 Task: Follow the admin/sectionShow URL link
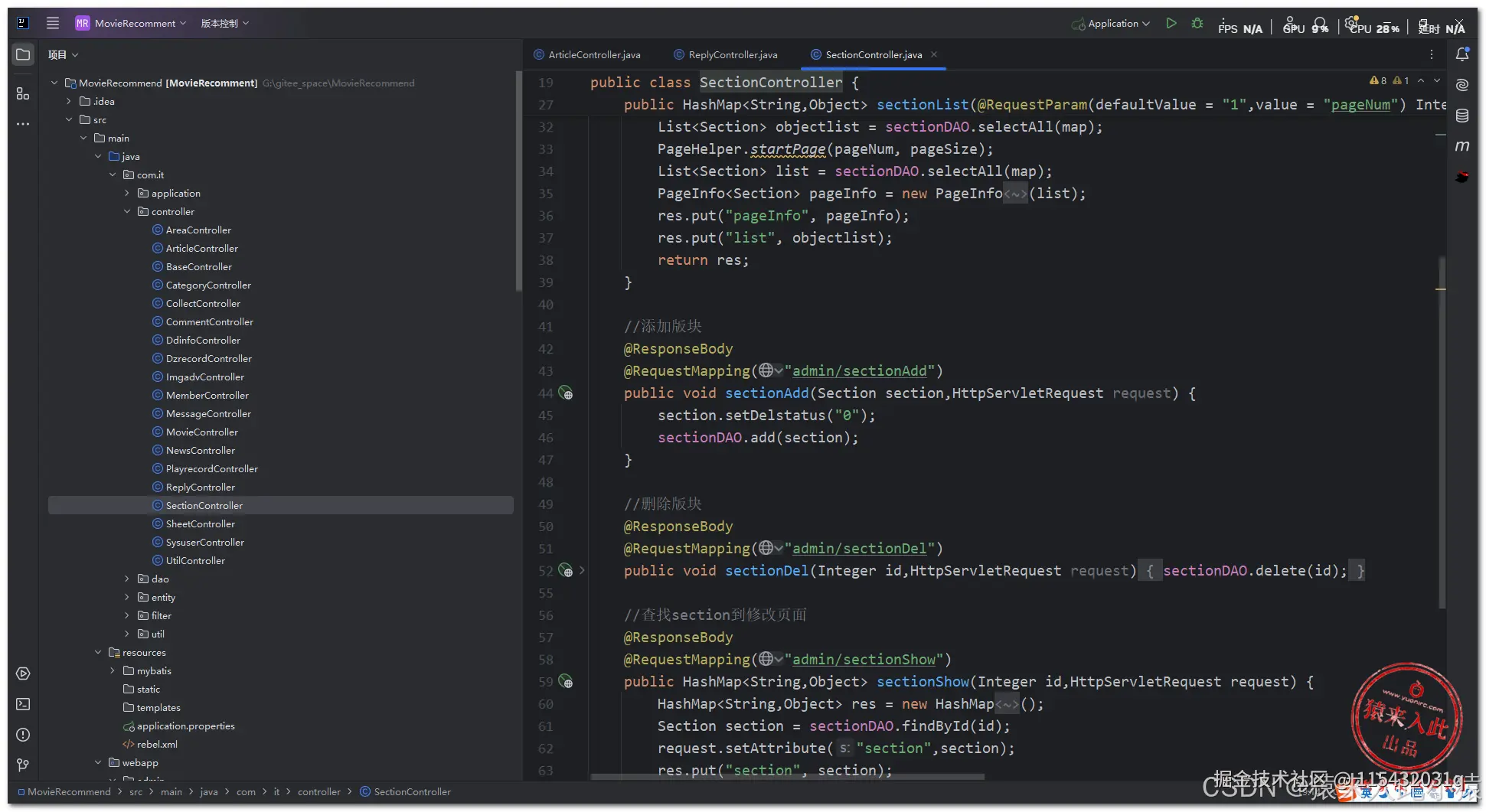(864, 659)
